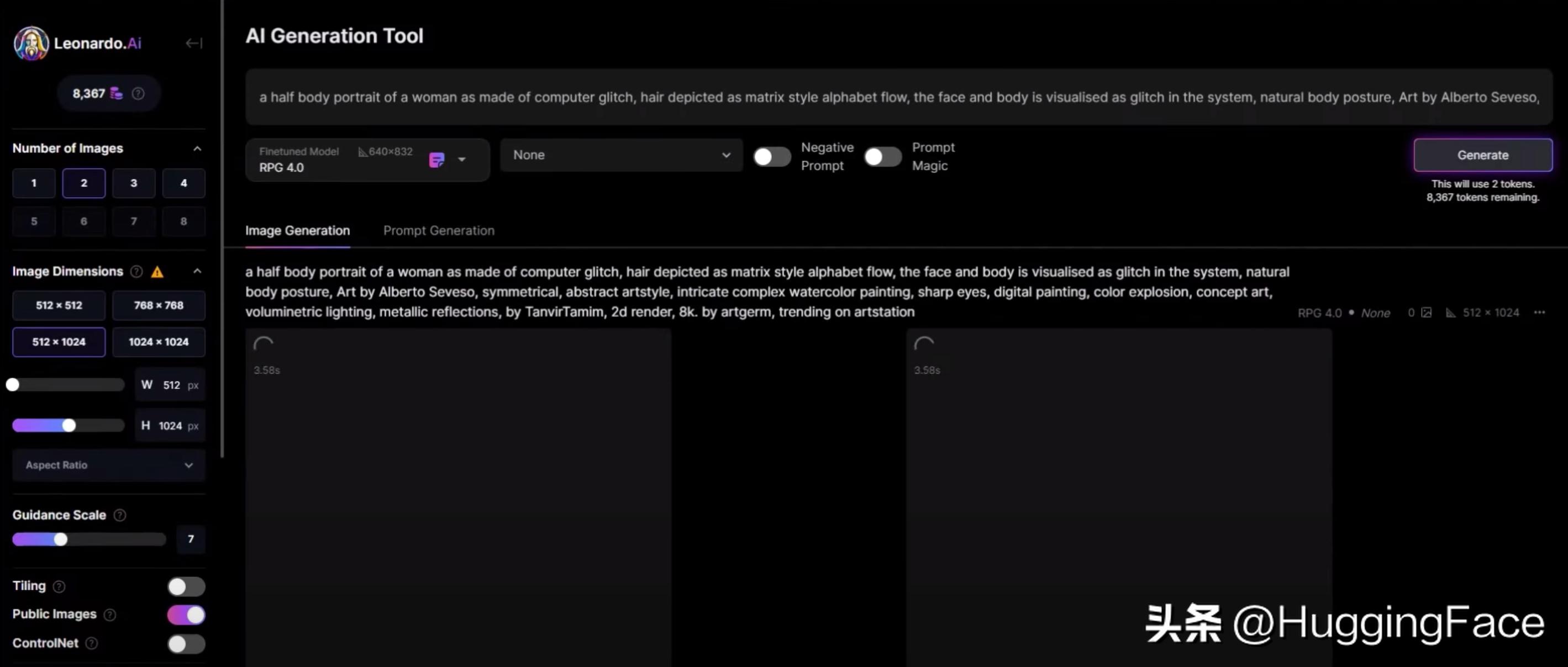Viewport: 1568px width, 667px height.
Task: Select 512x512 image dimension preset
Action: [x=57, y=304]
